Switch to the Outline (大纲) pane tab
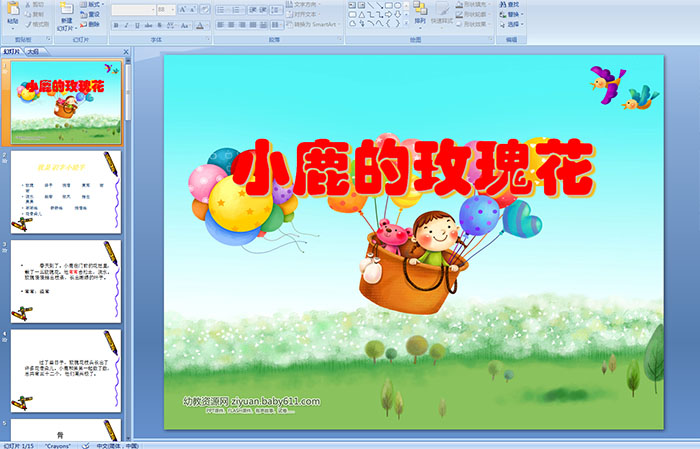Screen dimensions: 700x449 (x=33, y=52)
